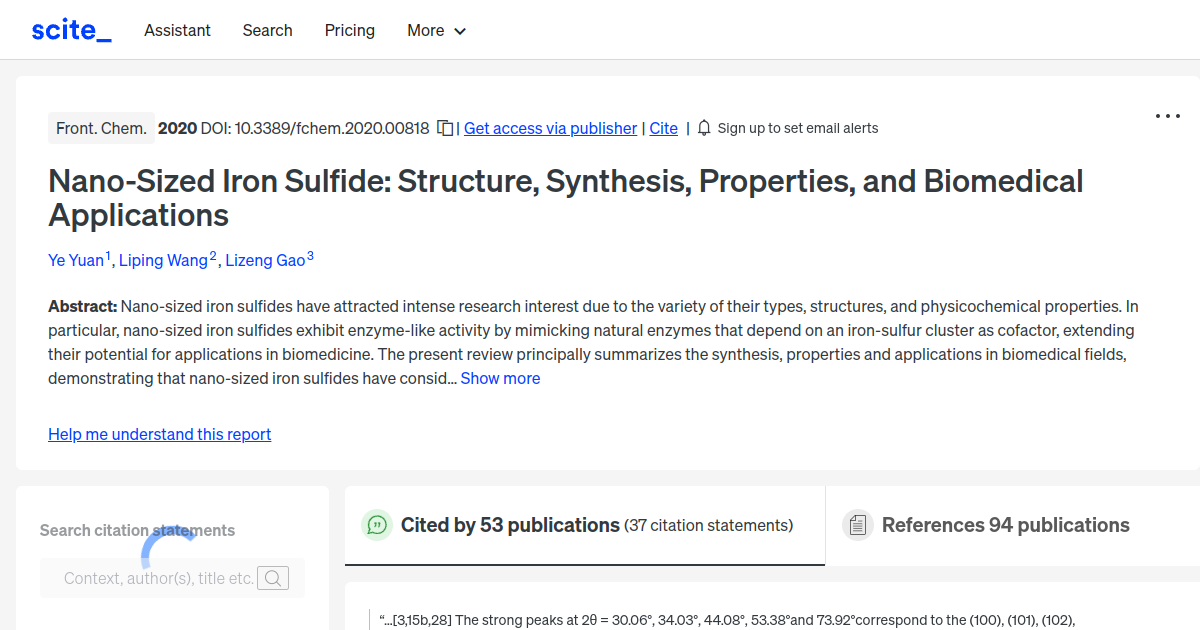The height and width of the screenshot is (630, 1200).
Task: Open the Assistant page
Action: tap(177, 31)
